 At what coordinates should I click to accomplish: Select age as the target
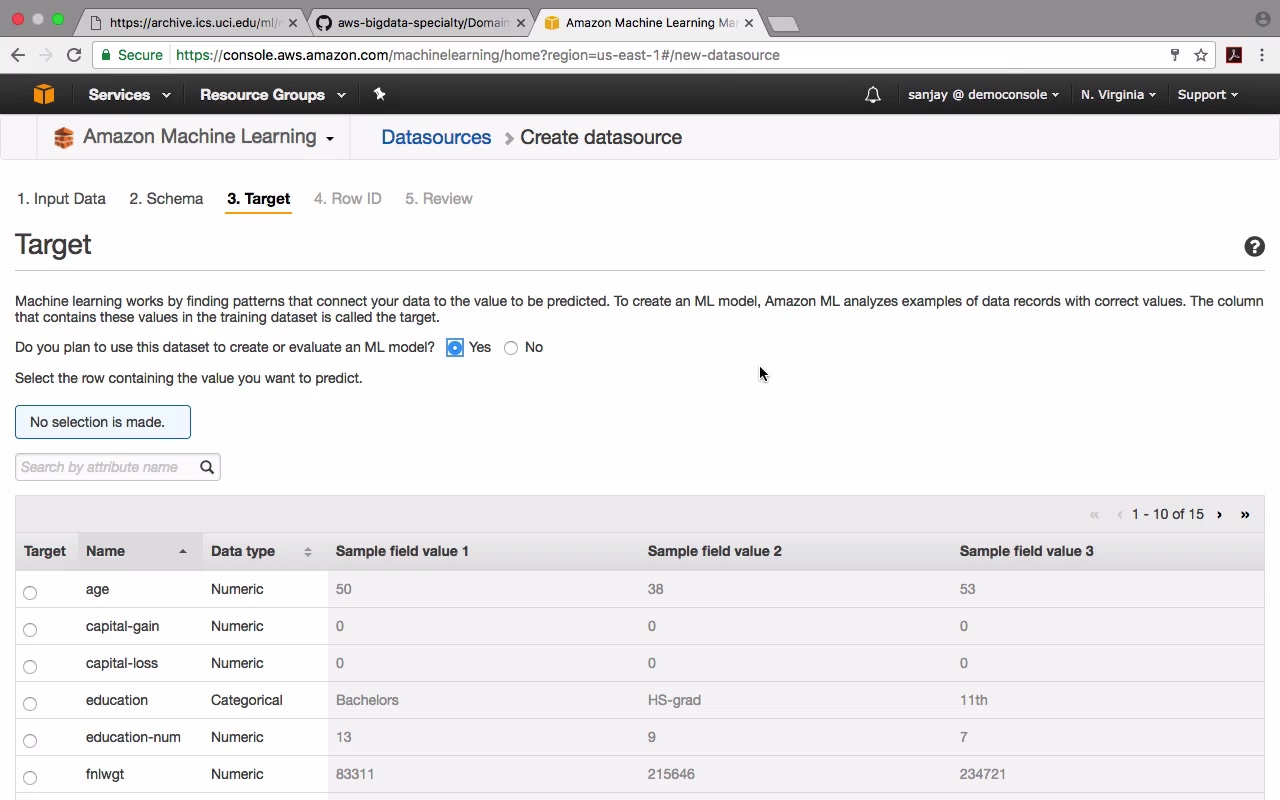[30, 592]
